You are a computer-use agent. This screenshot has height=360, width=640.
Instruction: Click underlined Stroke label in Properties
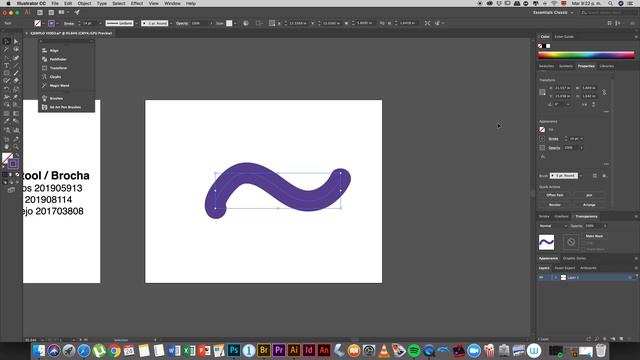click(553, 139)
